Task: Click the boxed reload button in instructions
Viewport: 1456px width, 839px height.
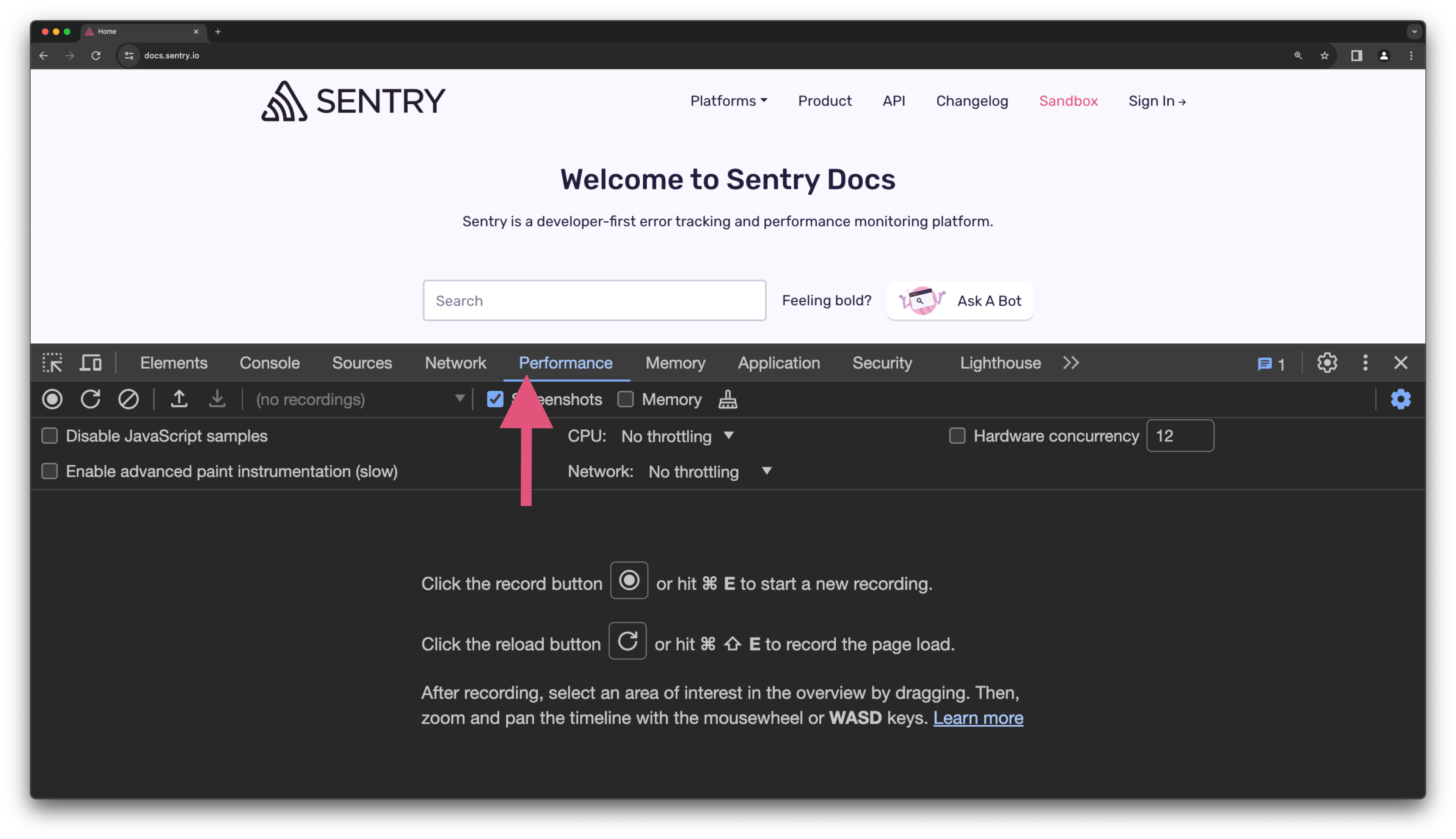Action: click(627, 641)
